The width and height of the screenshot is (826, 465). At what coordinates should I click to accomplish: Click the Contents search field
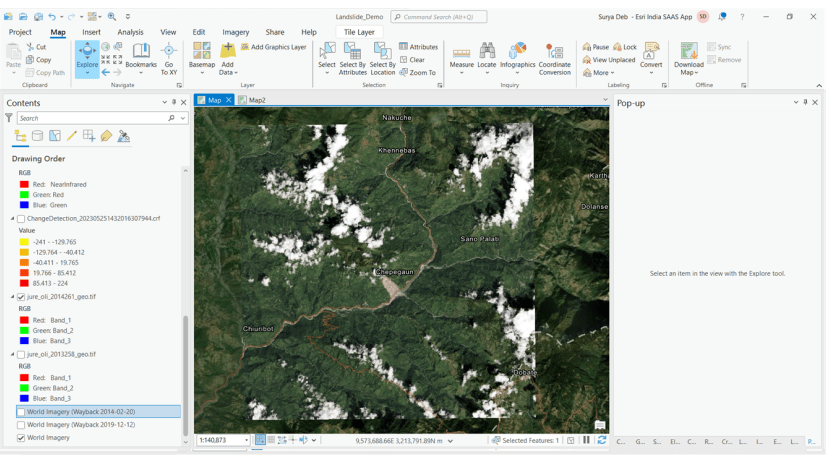(x=93, y=118)
